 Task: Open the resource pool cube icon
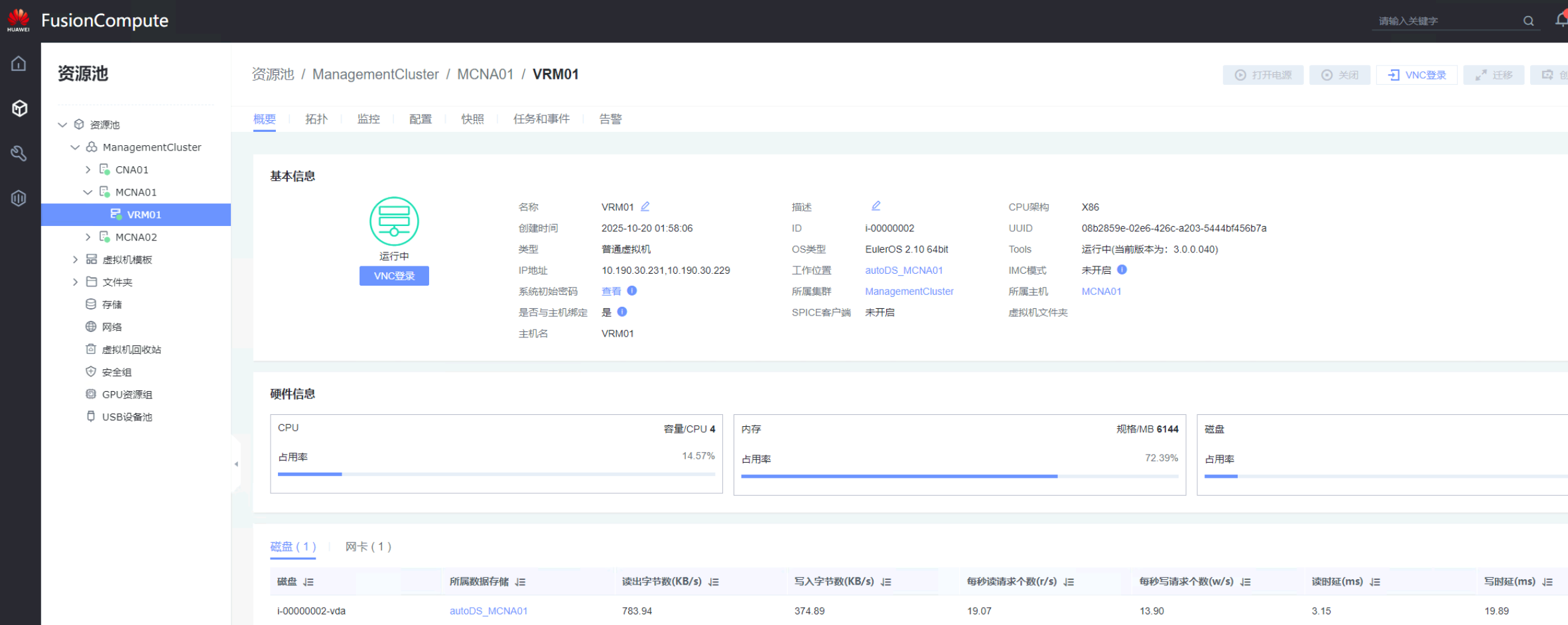click(x=19, y=108)
